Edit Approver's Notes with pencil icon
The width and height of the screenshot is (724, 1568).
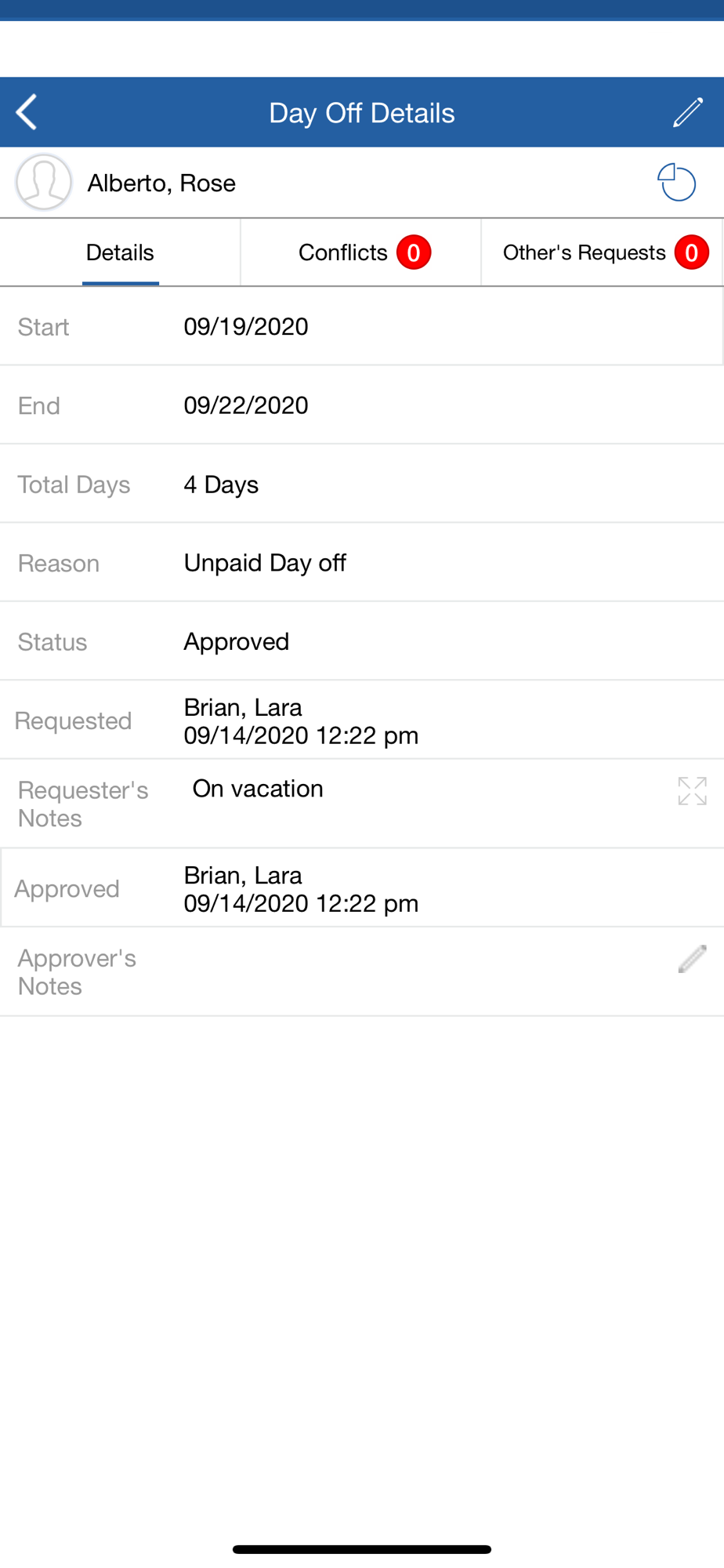pos(692,959)
